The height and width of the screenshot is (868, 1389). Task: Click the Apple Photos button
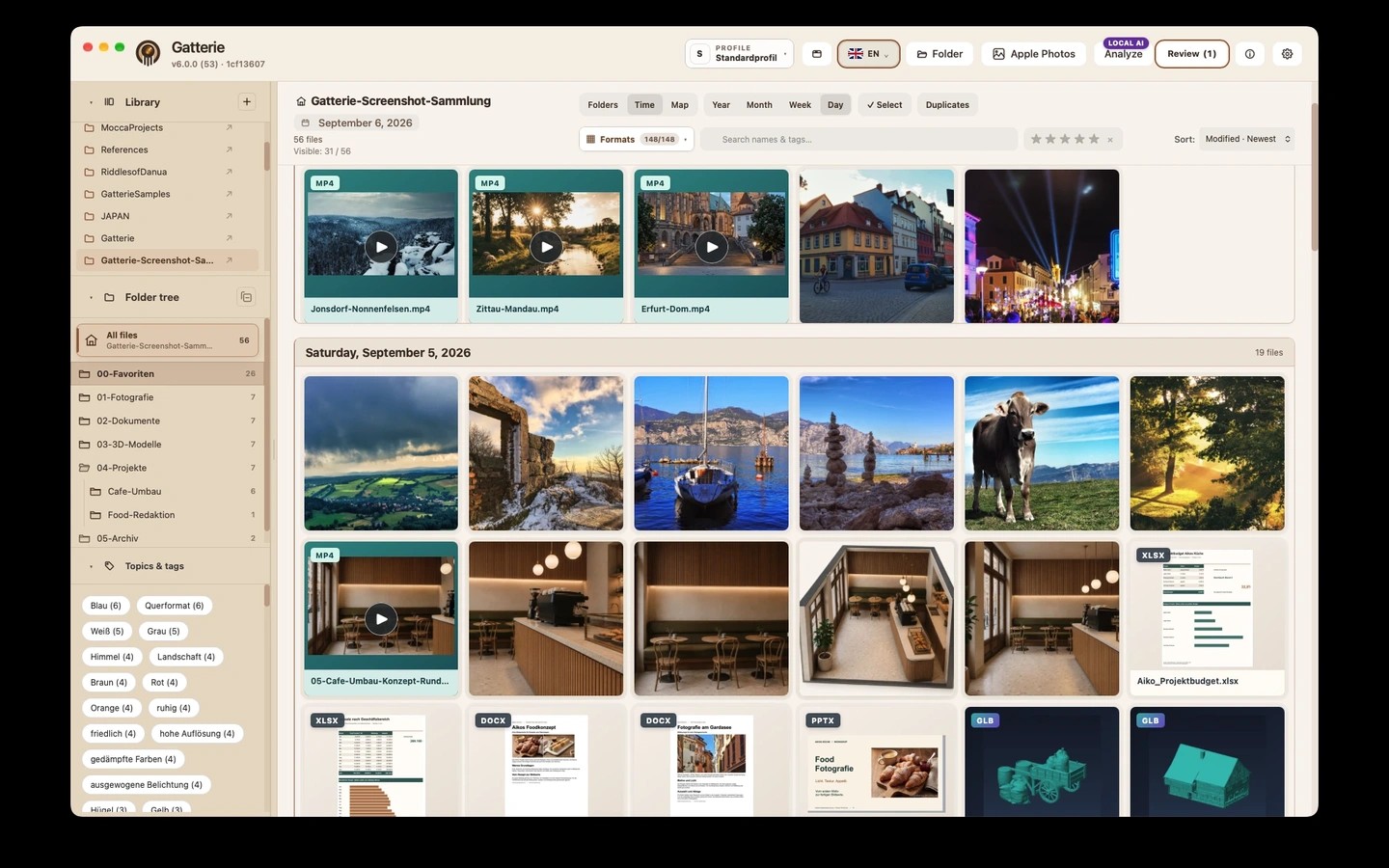click(1034, 54)
